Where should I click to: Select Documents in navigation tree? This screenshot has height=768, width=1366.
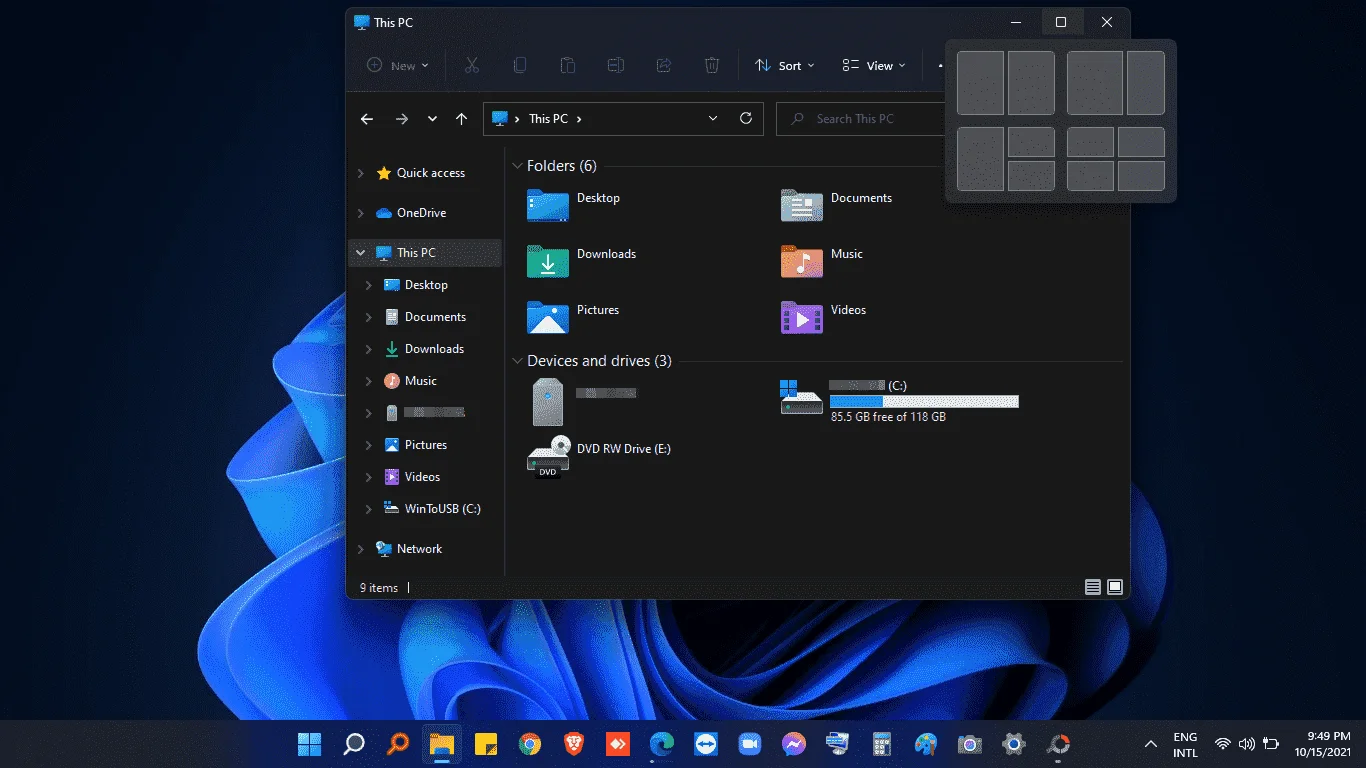(425, 317)
